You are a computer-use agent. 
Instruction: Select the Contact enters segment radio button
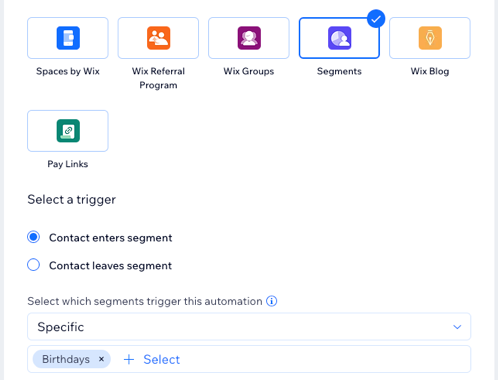33,237
